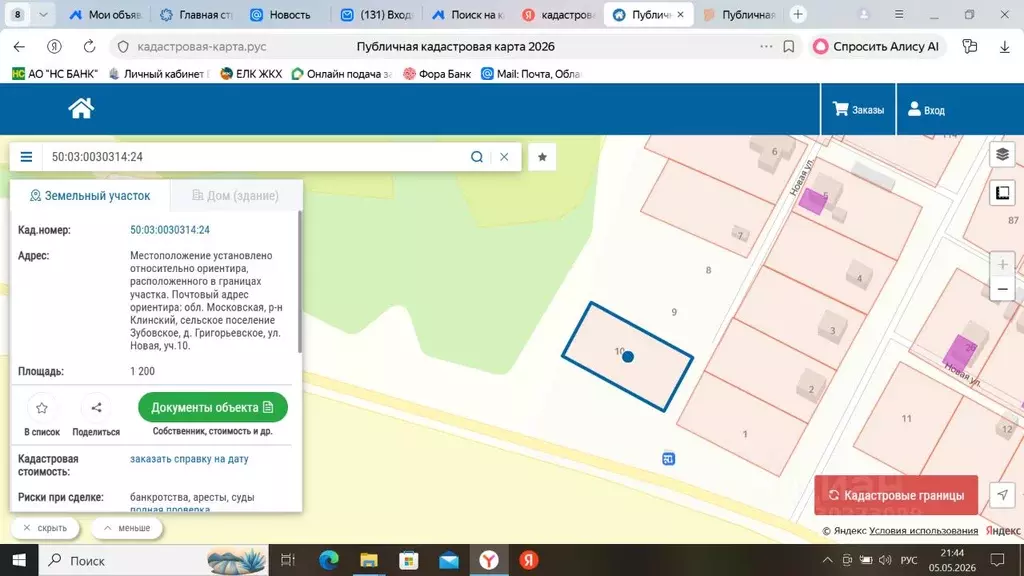1024x576 pixels.
Task: Collapse details with меньше button
Action: coord(127,528)
